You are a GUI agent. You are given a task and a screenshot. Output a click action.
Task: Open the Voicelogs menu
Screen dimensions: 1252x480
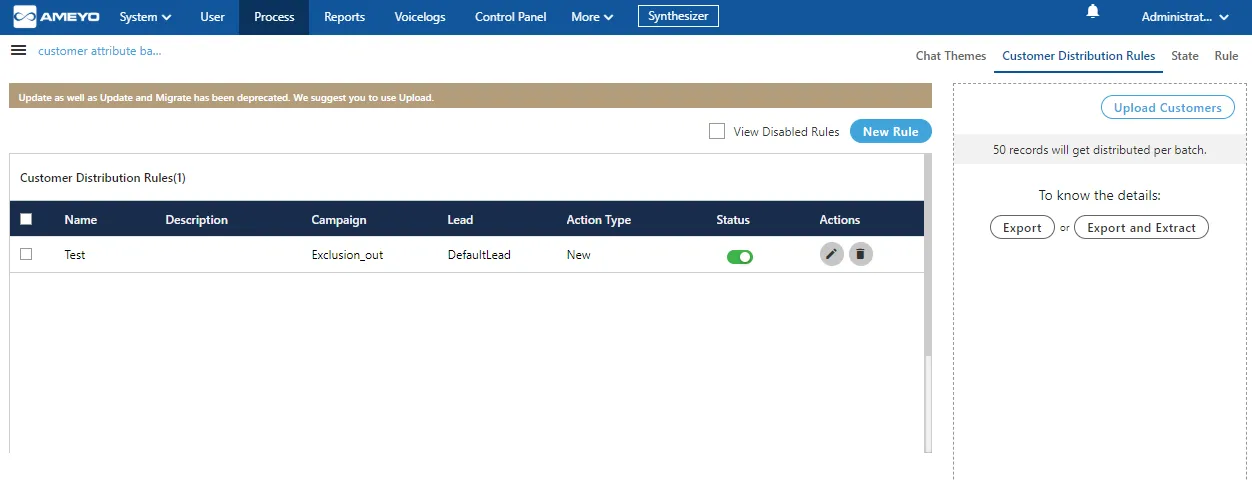[420, 17]
